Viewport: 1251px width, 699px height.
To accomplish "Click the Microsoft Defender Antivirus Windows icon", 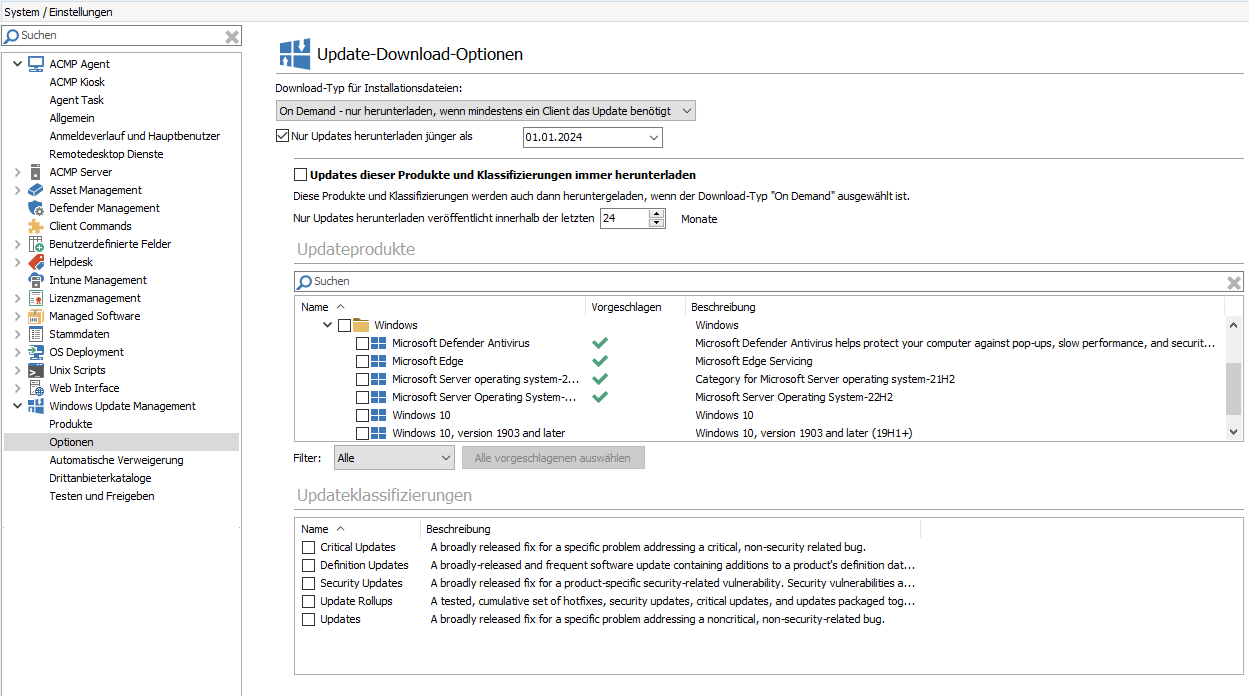I will pos(379,343).
